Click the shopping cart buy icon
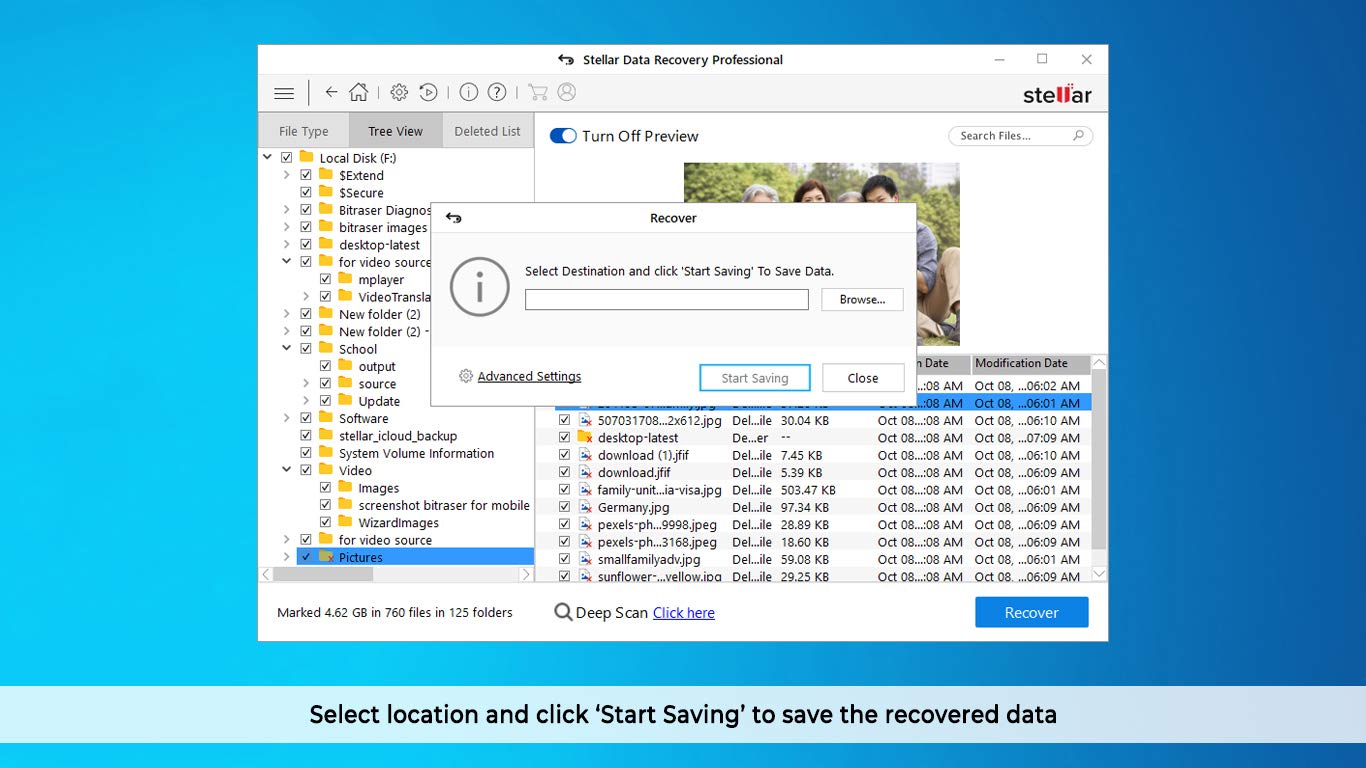 tap(538, 93)
